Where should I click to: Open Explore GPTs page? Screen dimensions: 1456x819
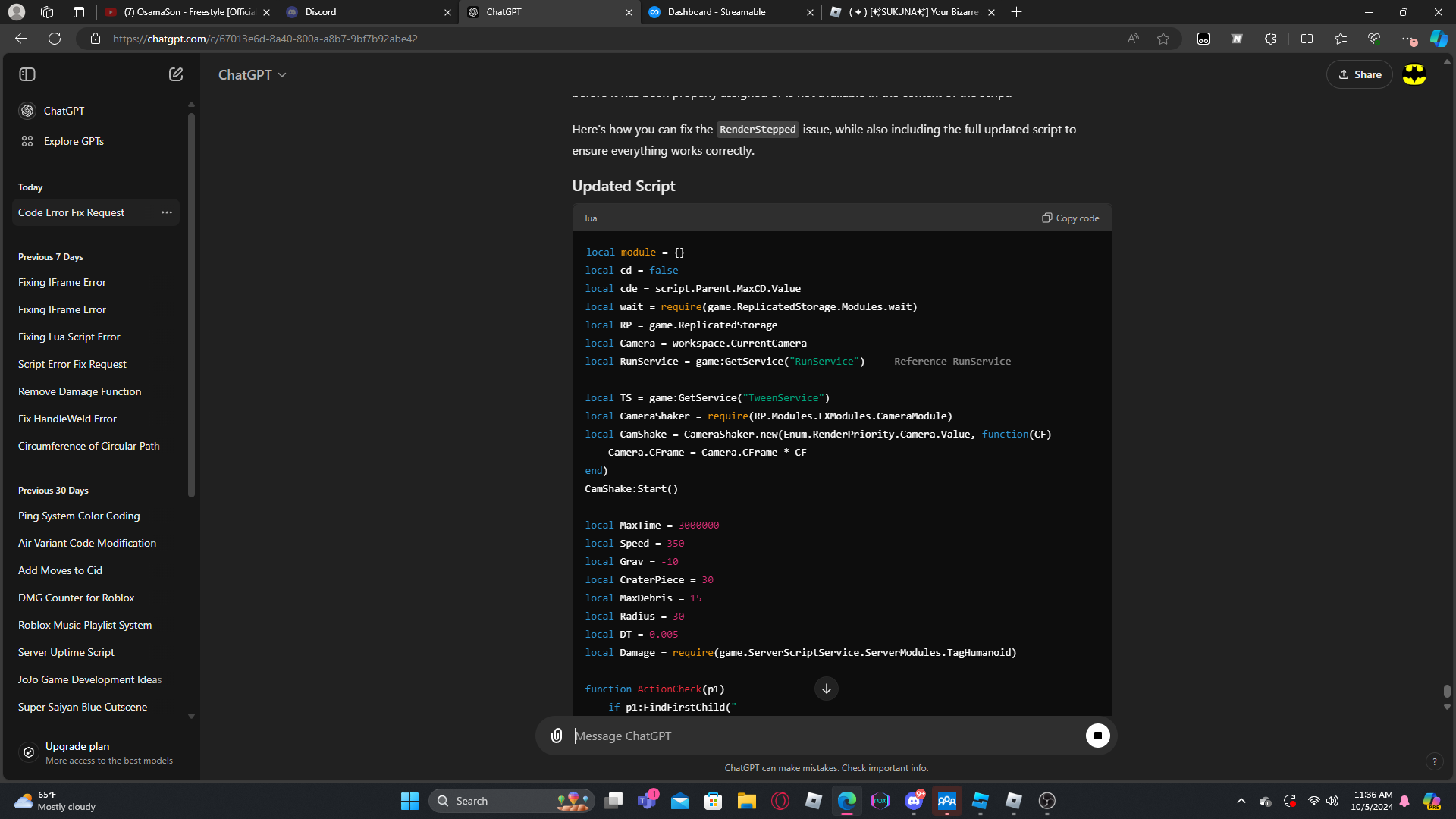click(74, 141)
